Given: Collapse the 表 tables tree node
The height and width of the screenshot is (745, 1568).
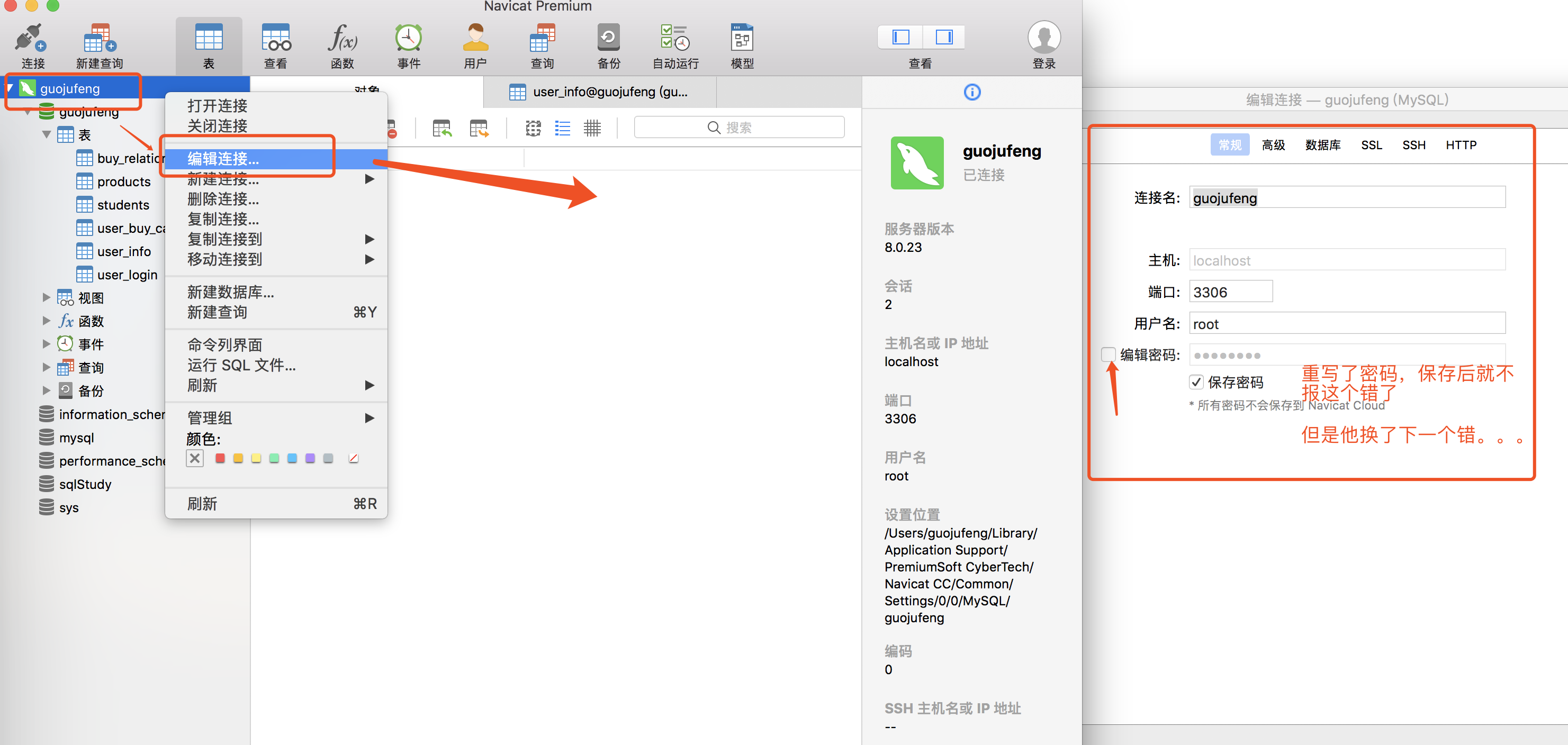Looking at the screenshot, I should (46, 135).
